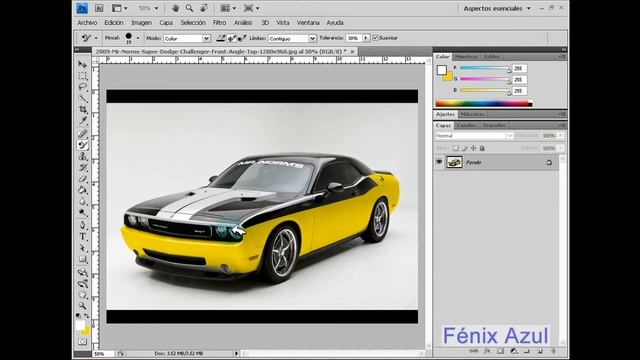
Task: Toggle lock transparent pixels in layers panel
Action: (x=456, y=148)
